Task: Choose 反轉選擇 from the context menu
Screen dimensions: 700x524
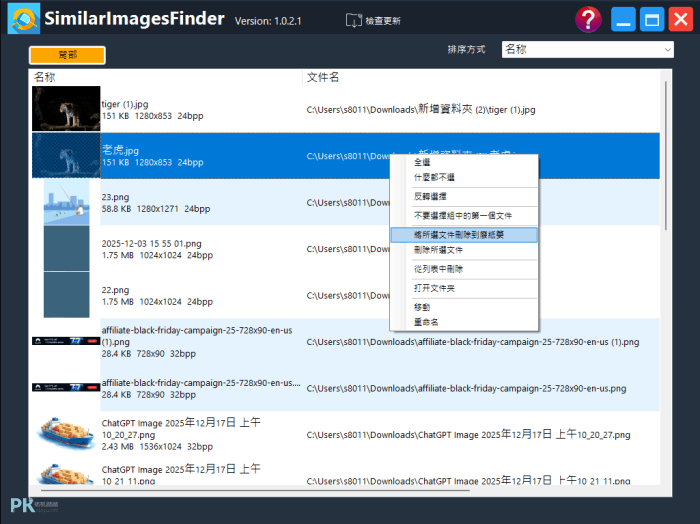Action: 464,196
